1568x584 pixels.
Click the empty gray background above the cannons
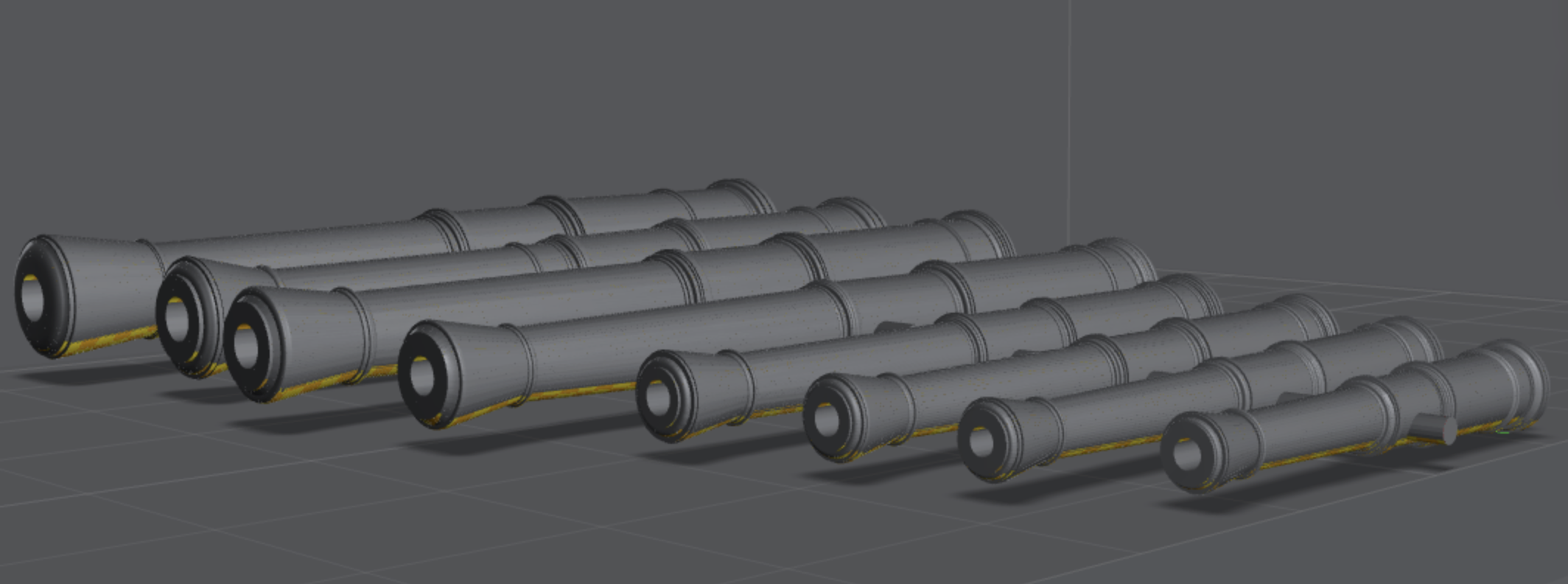point(516,88)
